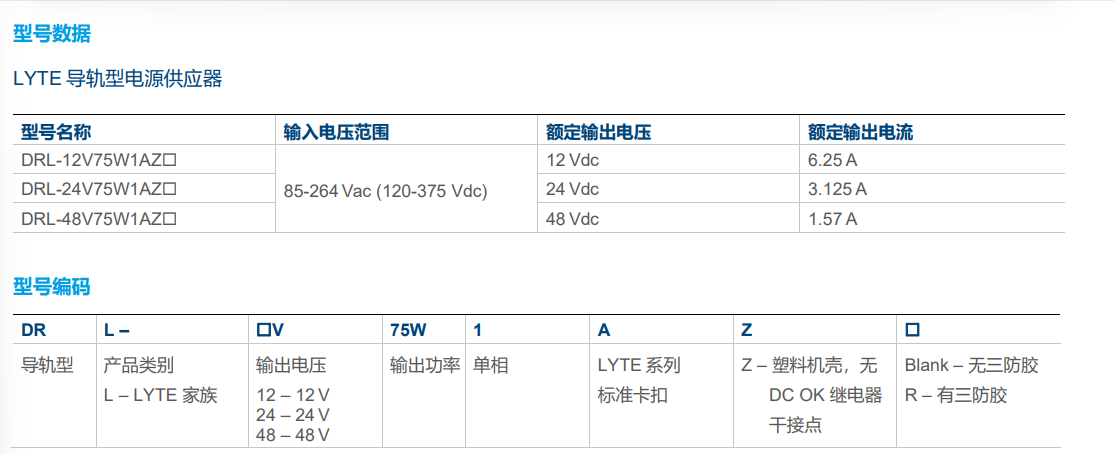Click the DC OK 继电器 description text
Screen dimensions: 1114x454
826,396
